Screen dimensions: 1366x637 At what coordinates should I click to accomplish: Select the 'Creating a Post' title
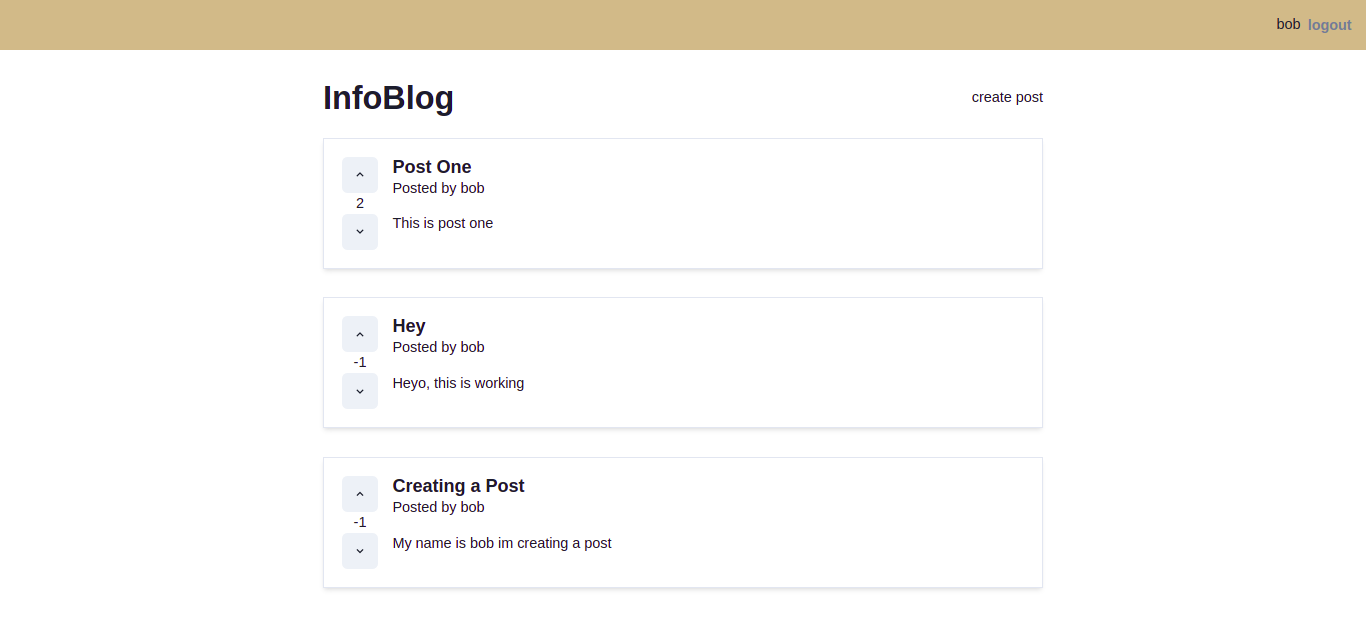point(458,486)
